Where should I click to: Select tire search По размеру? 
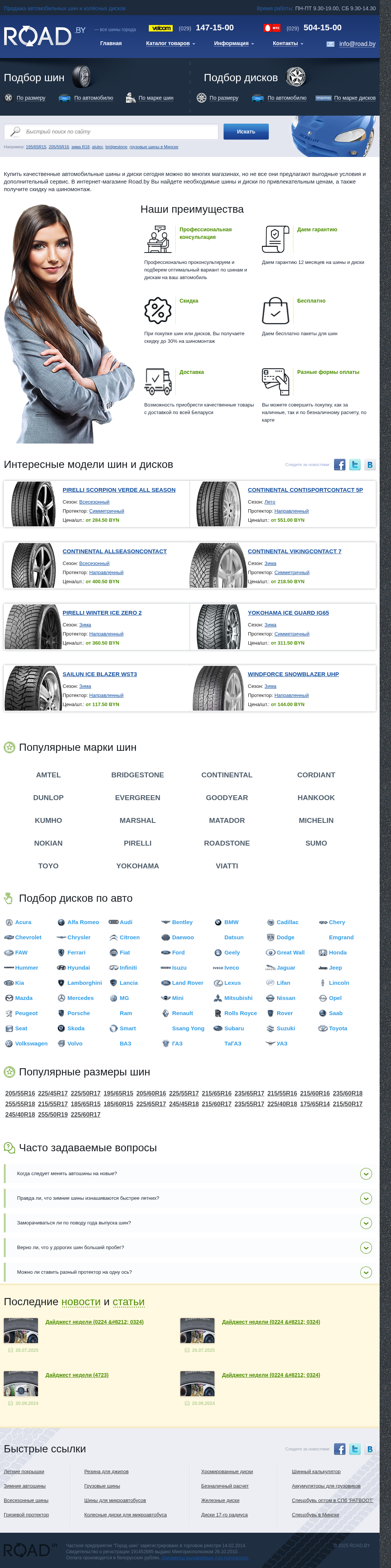(x=31, y=98)
